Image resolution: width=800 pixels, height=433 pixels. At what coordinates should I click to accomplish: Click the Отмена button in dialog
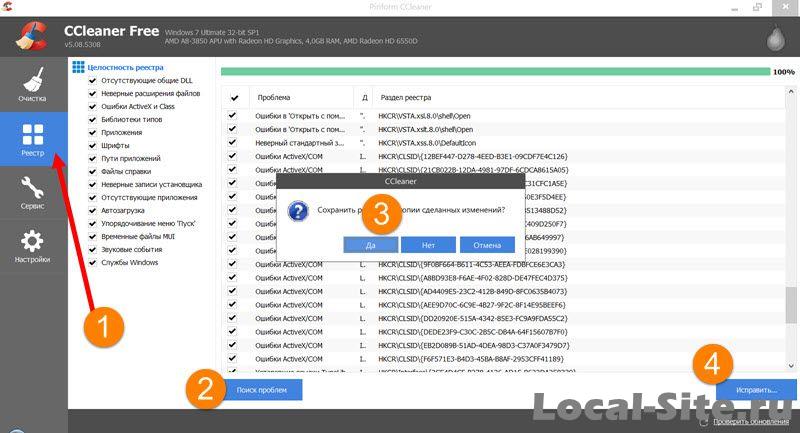click(487, 245)
